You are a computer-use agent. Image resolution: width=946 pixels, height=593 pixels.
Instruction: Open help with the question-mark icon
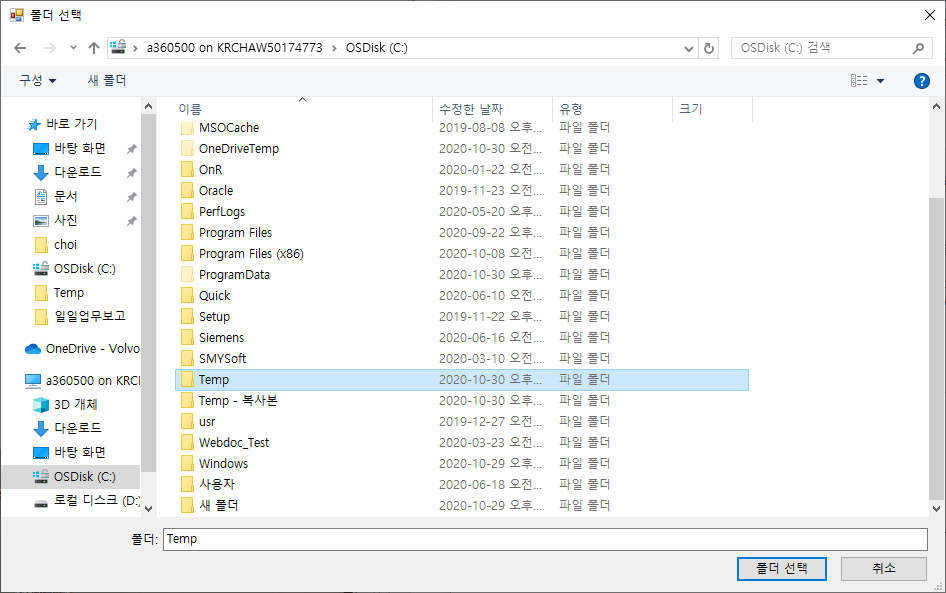pos(921,81)
